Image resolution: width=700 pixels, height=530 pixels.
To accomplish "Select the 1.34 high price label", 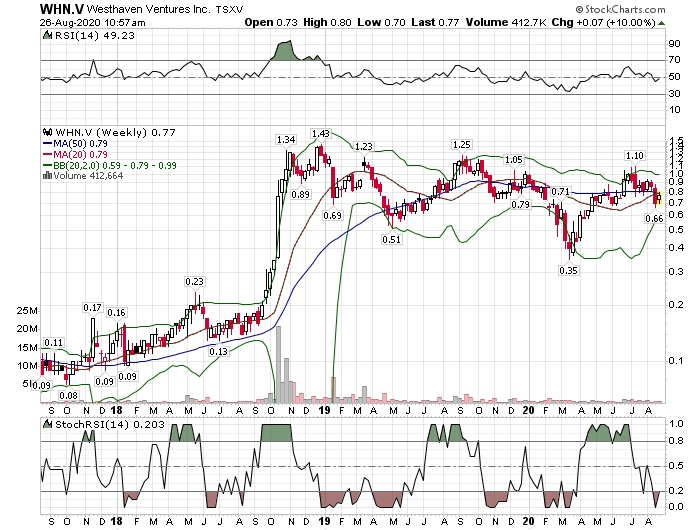I will point(287,140).
